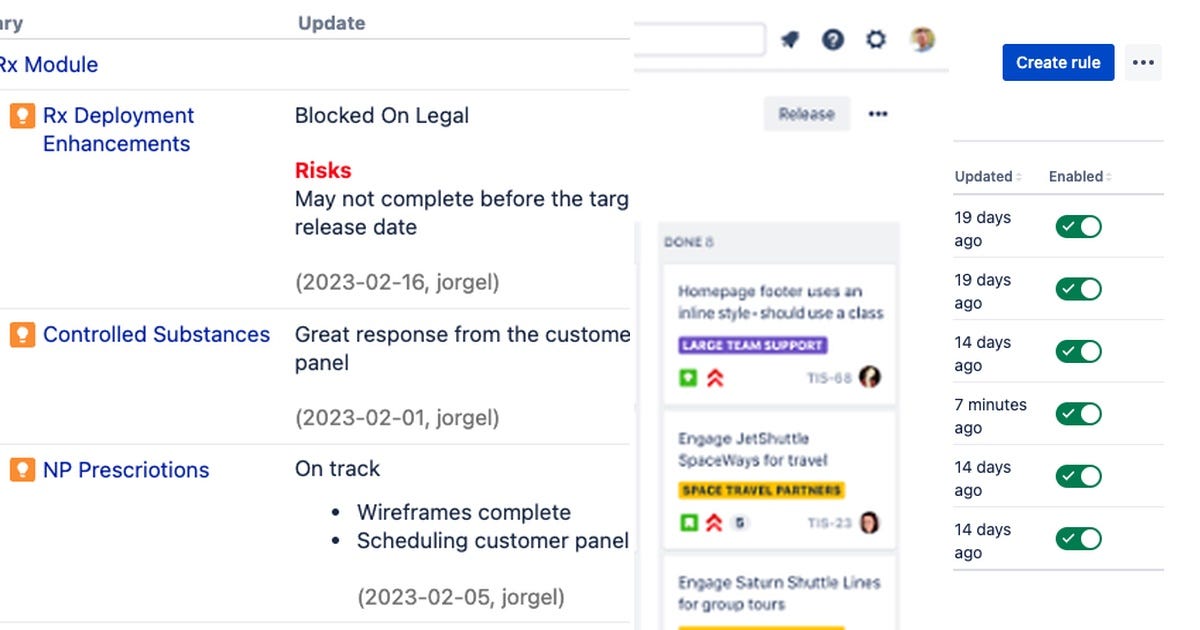Open the more options menu beside Create rule
Image resolution: width=1200 pixels, height=630 pixels.
[x=1143, y=62]
